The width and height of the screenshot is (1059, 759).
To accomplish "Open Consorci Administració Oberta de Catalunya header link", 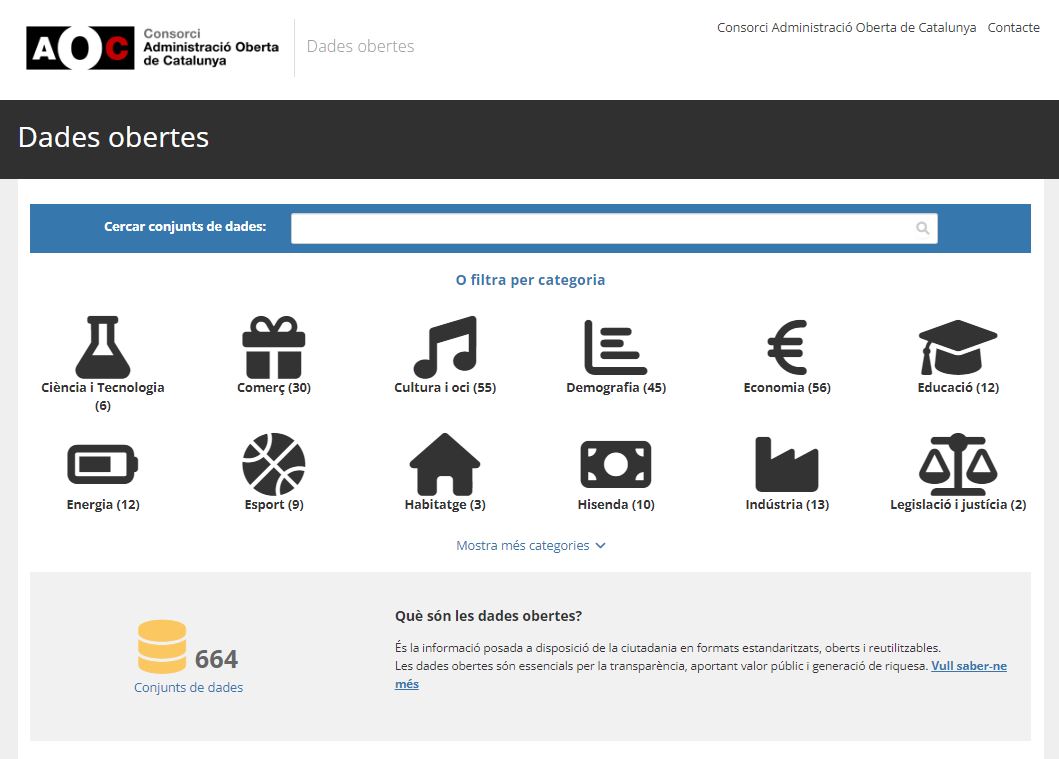I will click(846, 28).
